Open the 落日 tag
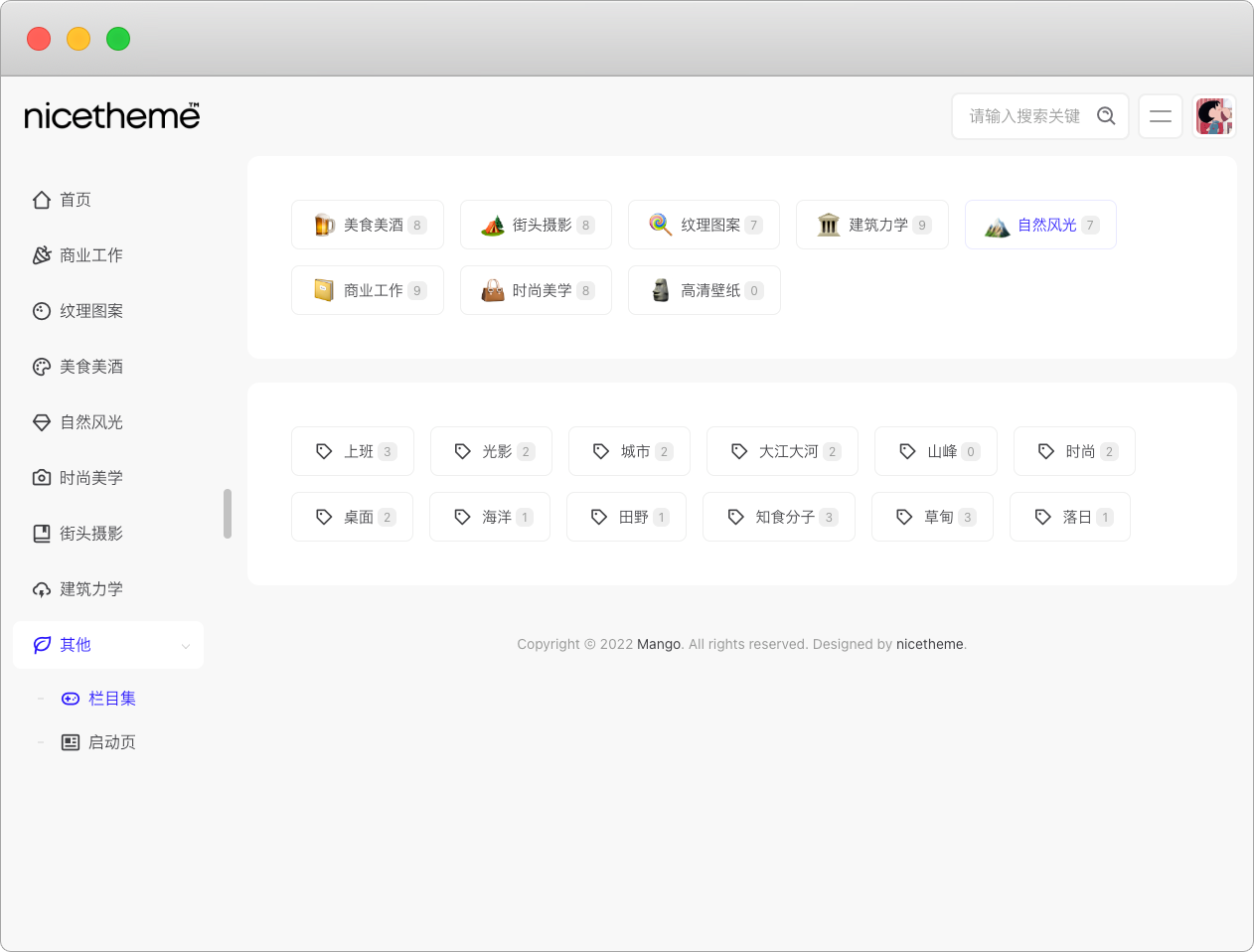Viewport: 1254px width, 952px height. (x=1070, y=517)
